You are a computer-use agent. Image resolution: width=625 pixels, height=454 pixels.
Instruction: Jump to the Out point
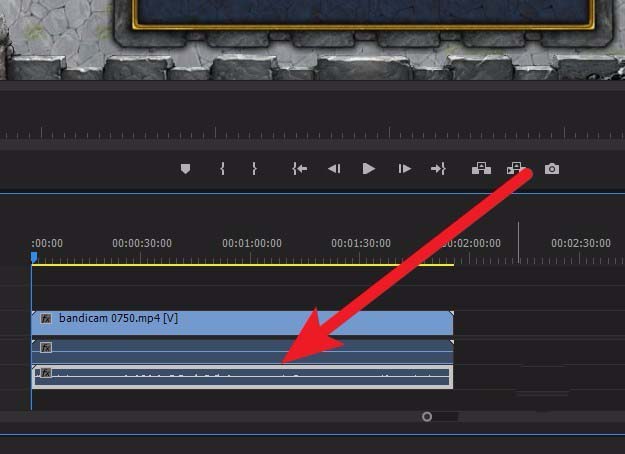pos(438,169)
